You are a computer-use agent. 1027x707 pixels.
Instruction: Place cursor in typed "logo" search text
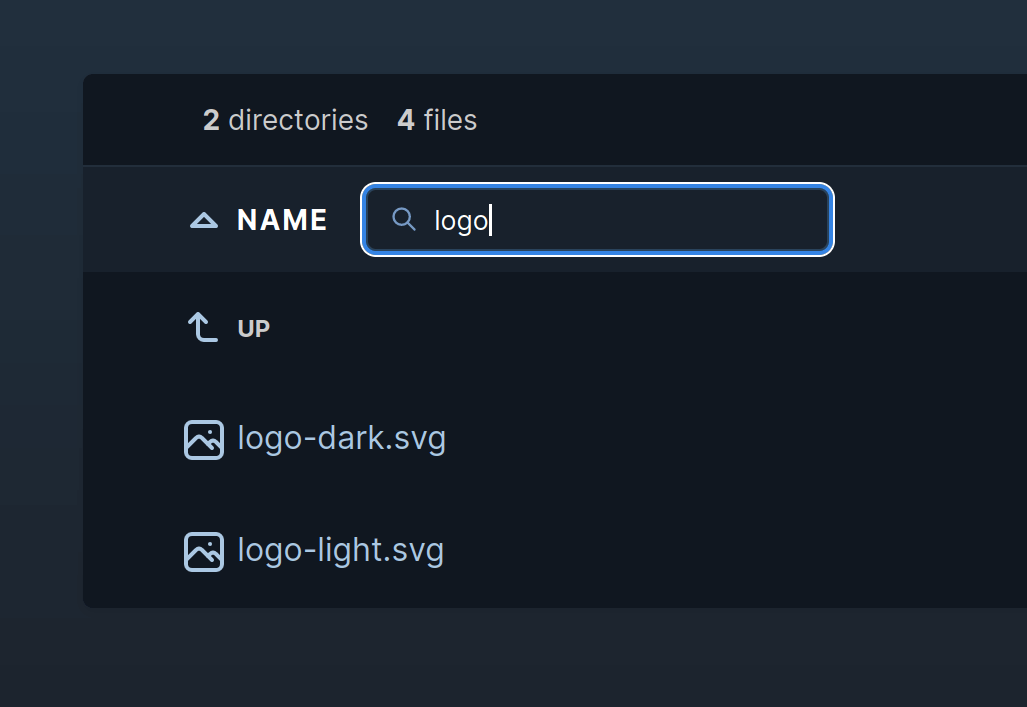point(461,221)
